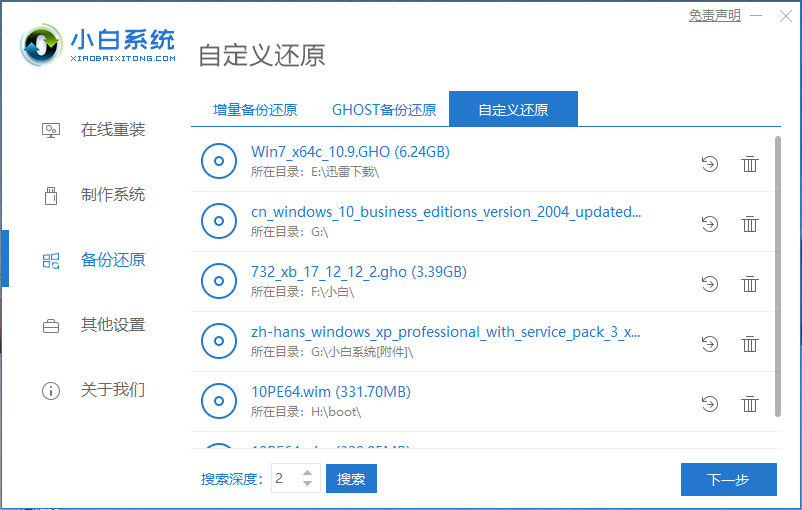Click restore icon for Win7_x64c_10.9.GHO
802x510 pixels.
click(x=710, y=164)
